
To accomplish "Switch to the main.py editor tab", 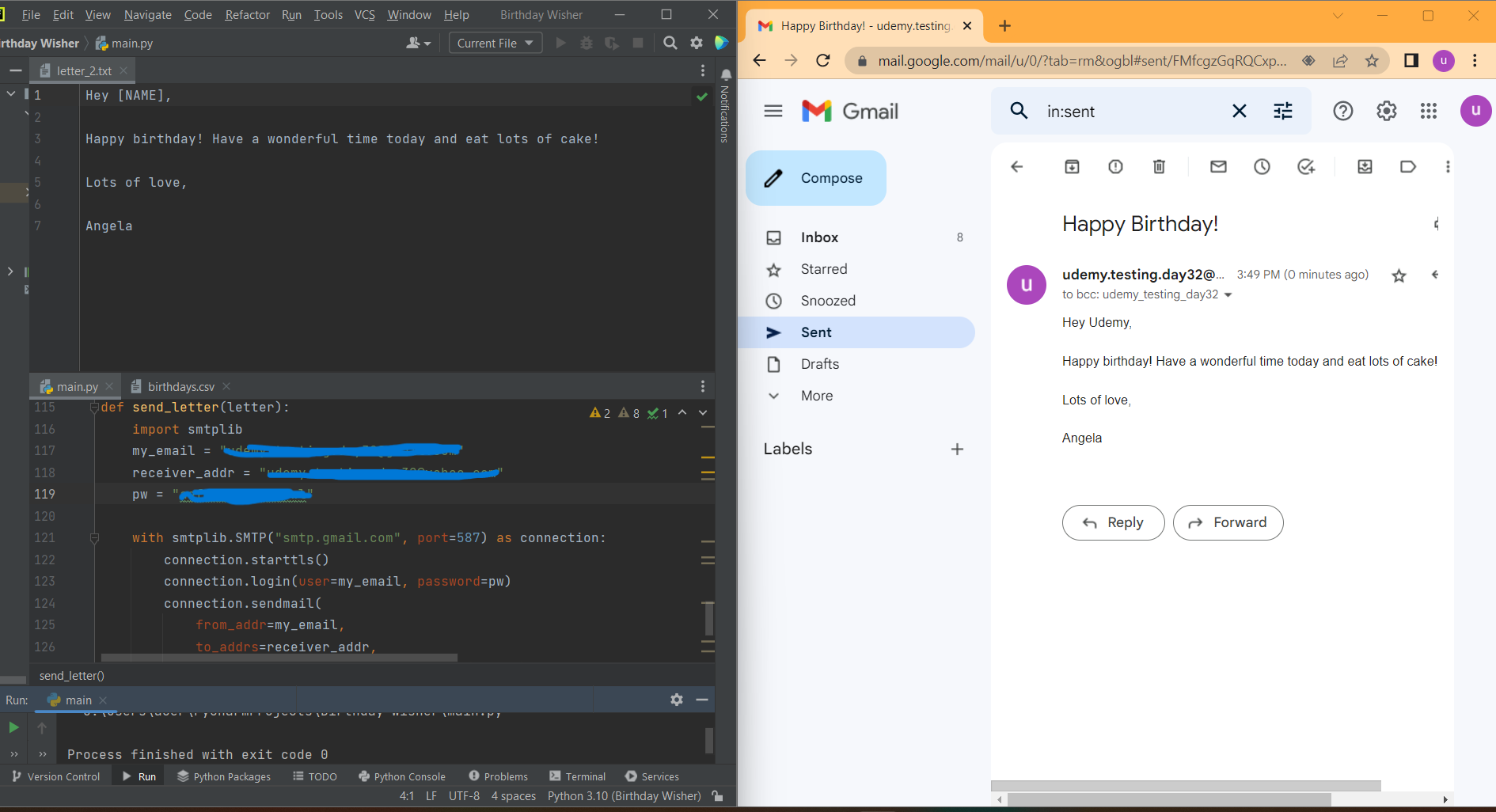I will pos(77,386).
